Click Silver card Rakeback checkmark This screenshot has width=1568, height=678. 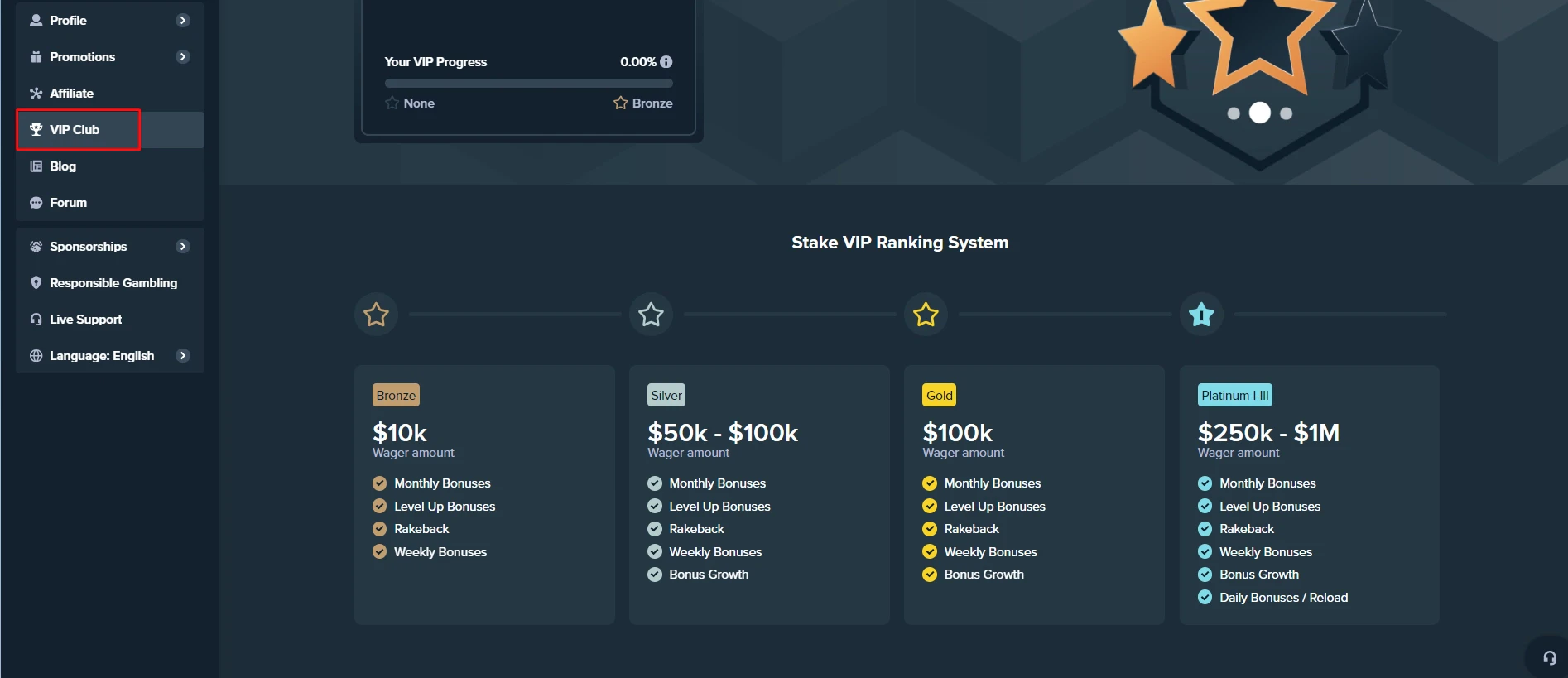(x=654, y=529)
